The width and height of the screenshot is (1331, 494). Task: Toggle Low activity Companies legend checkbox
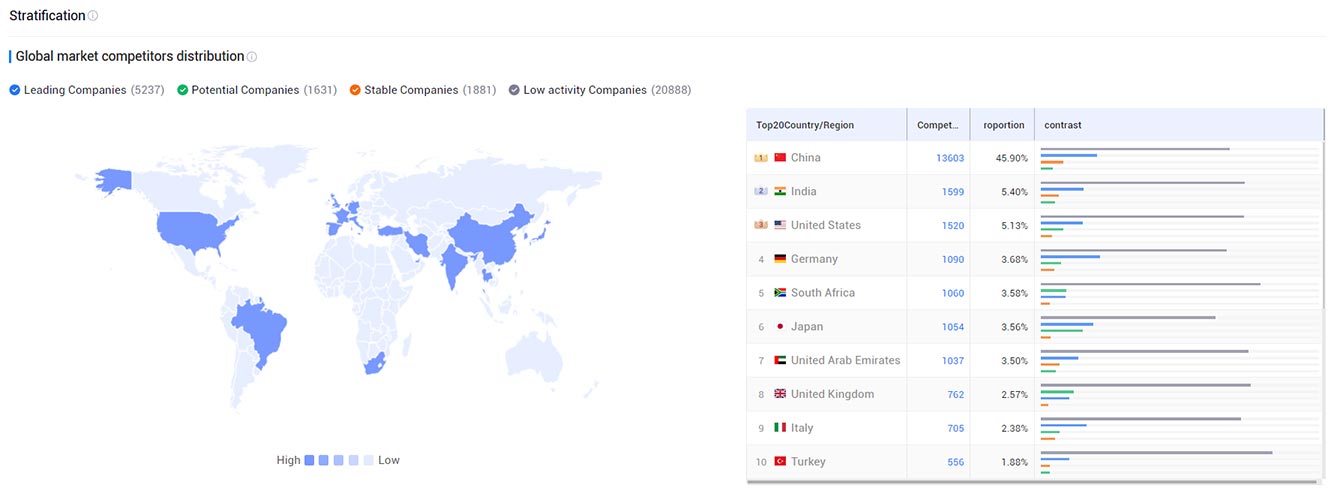(514, 90)
